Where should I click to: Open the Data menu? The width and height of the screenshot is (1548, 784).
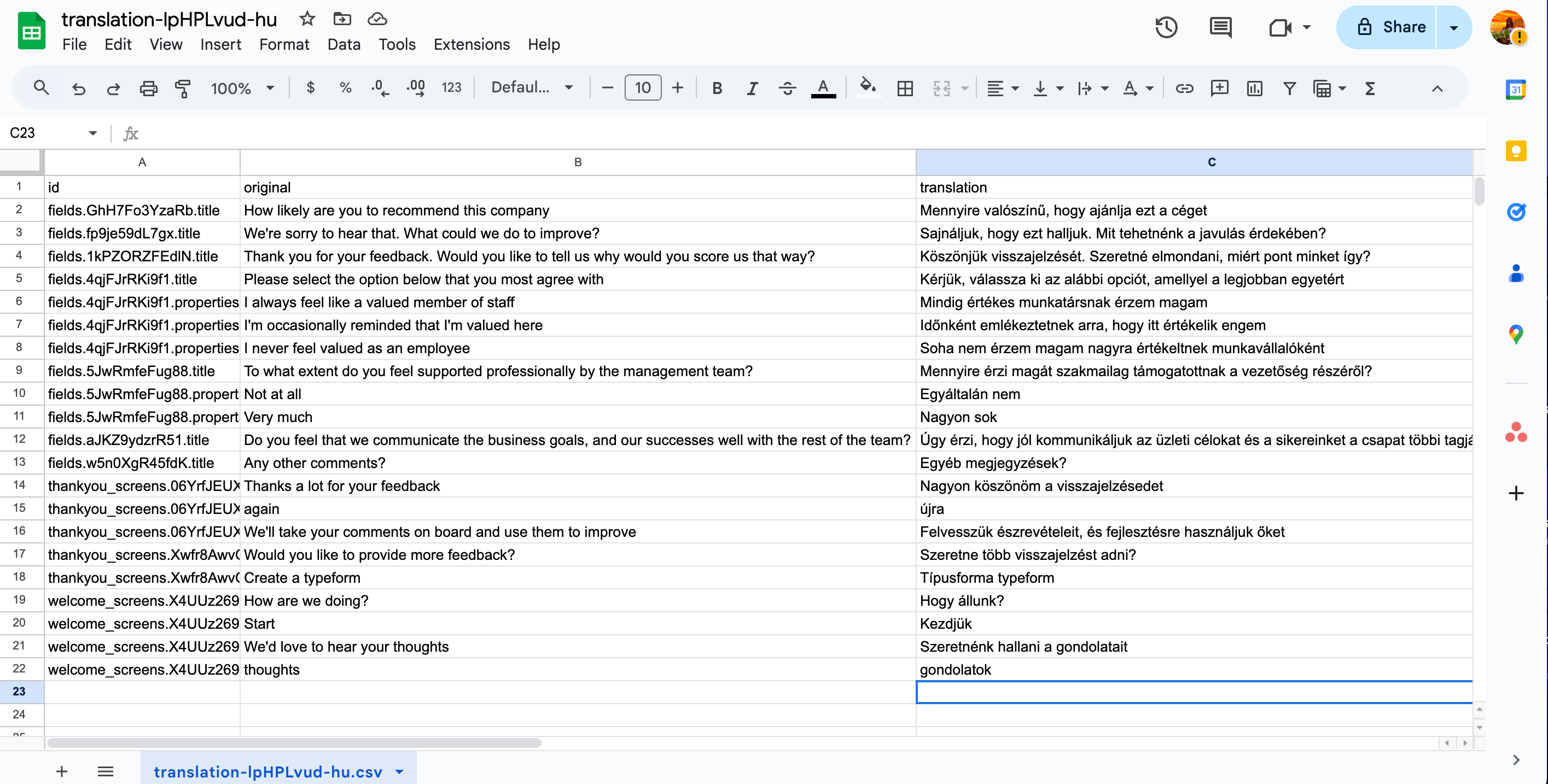coord(344,44)
